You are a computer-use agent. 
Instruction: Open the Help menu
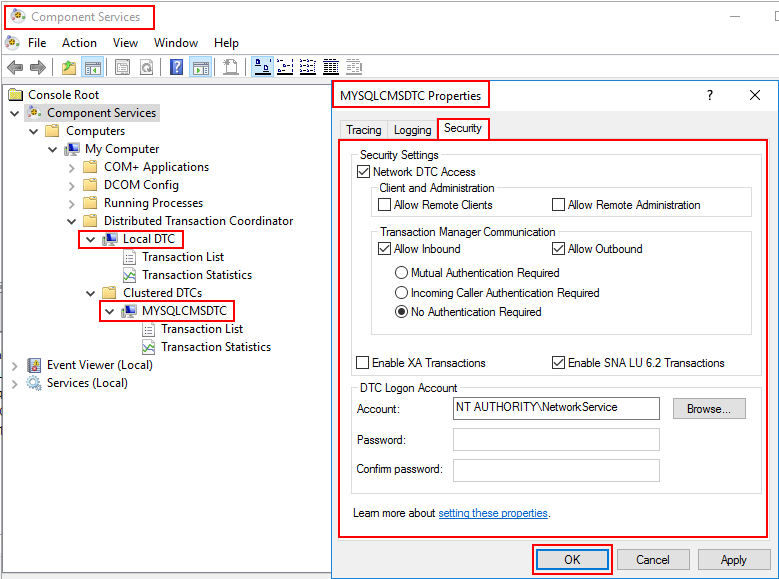tap(226, 43)
